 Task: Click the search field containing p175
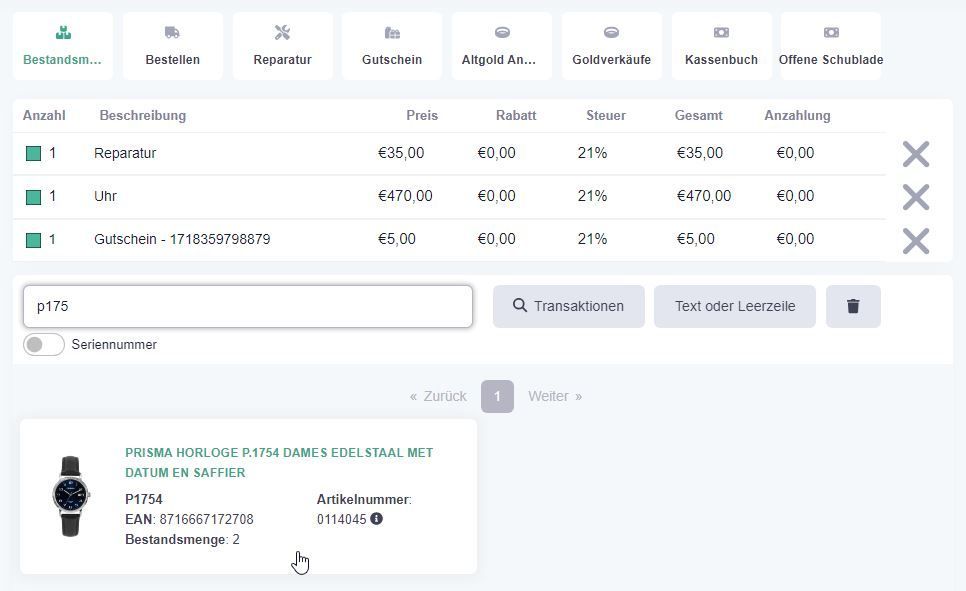(x=248, y=306)
